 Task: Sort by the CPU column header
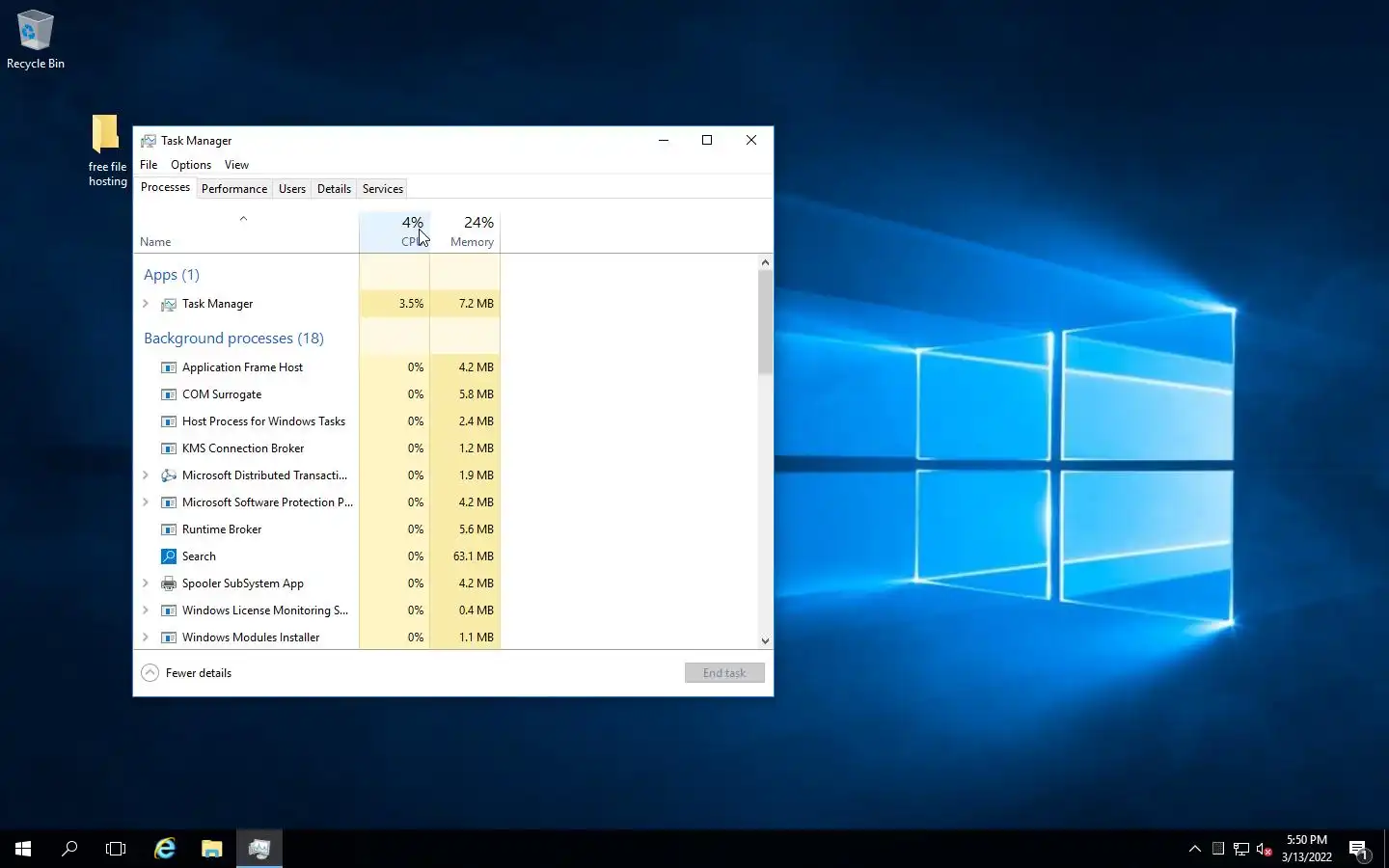click(395, 232)
